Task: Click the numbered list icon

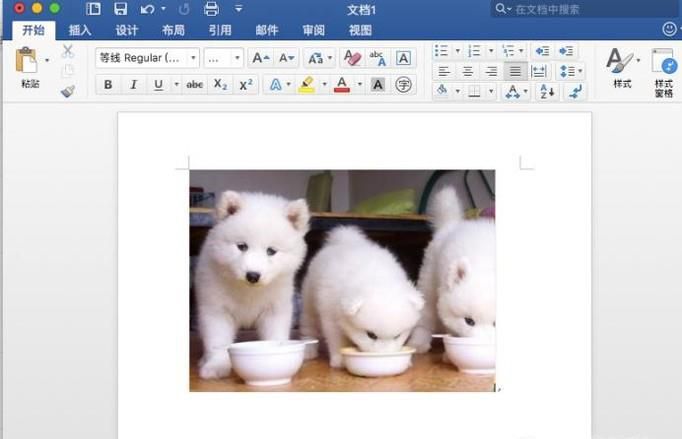Action: pyautogui.click(x=475, y=51)
